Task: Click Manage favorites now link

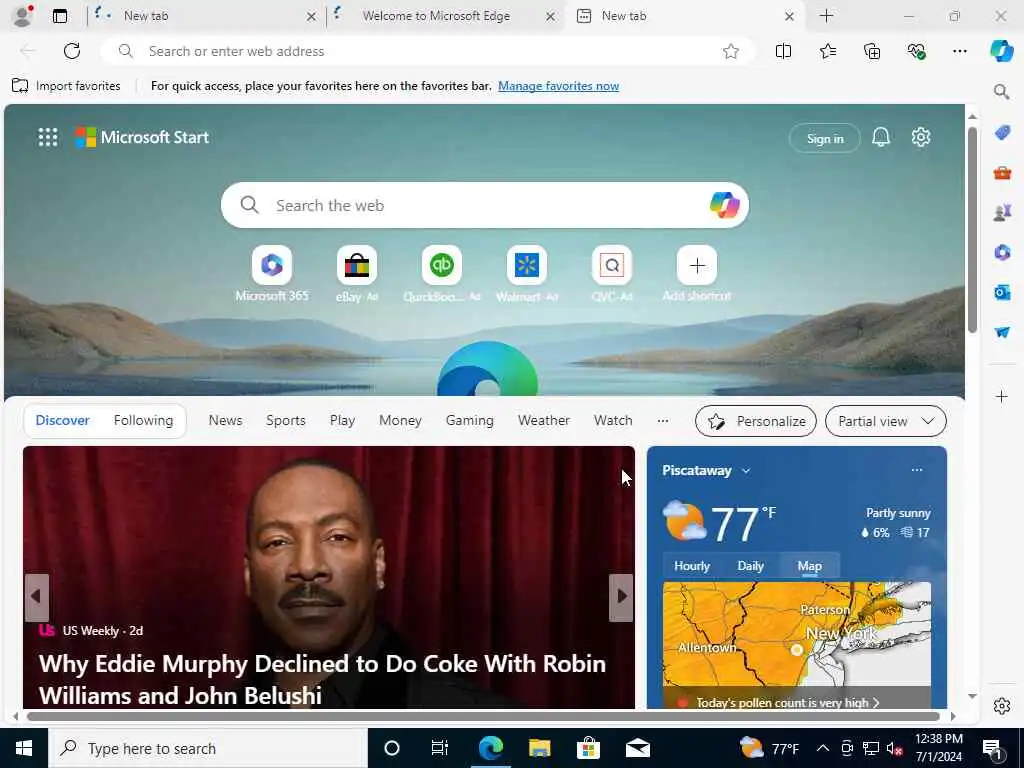Action: coord(558,86)
